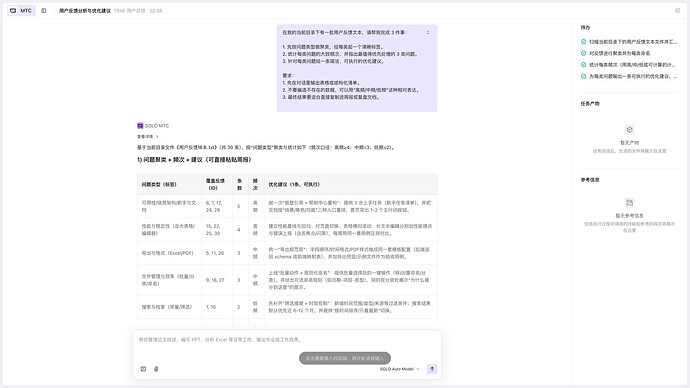Viewport: 690px width, 388px height.
Task: Open the SOLO Auto Model dropdown
Action: [400, 369]
